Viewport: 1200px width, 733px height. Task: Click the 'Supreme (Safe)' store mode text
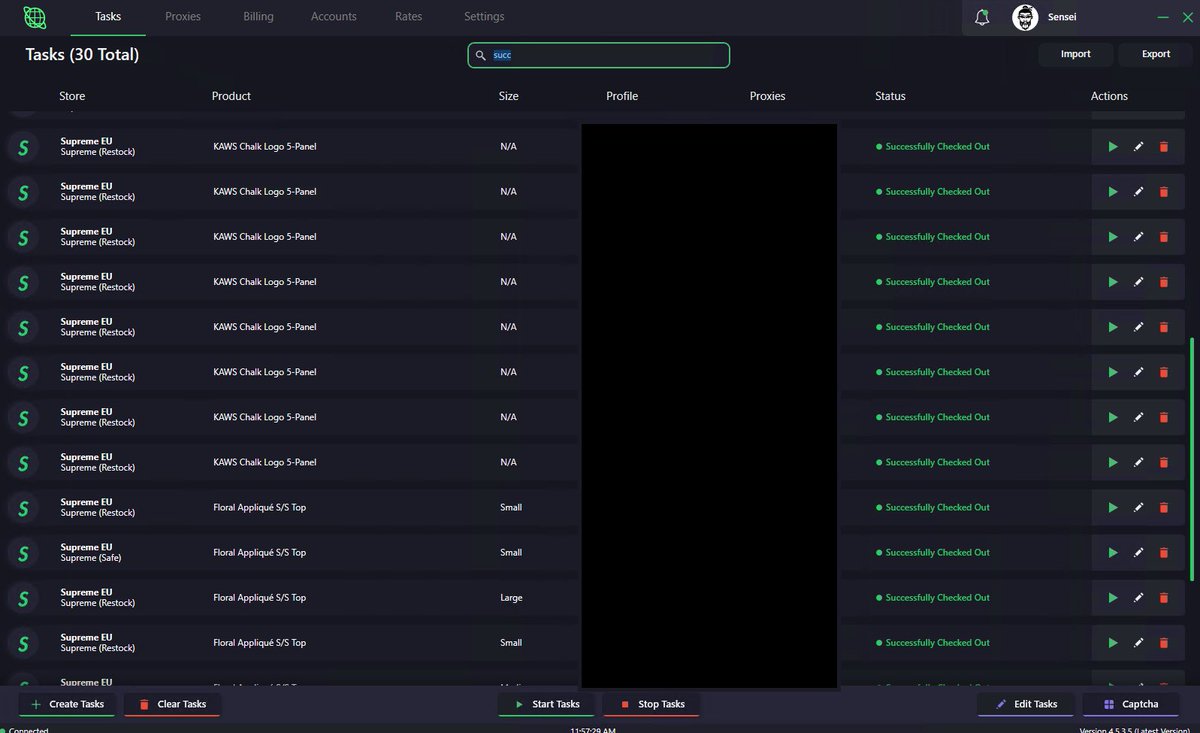pos(93,558)
